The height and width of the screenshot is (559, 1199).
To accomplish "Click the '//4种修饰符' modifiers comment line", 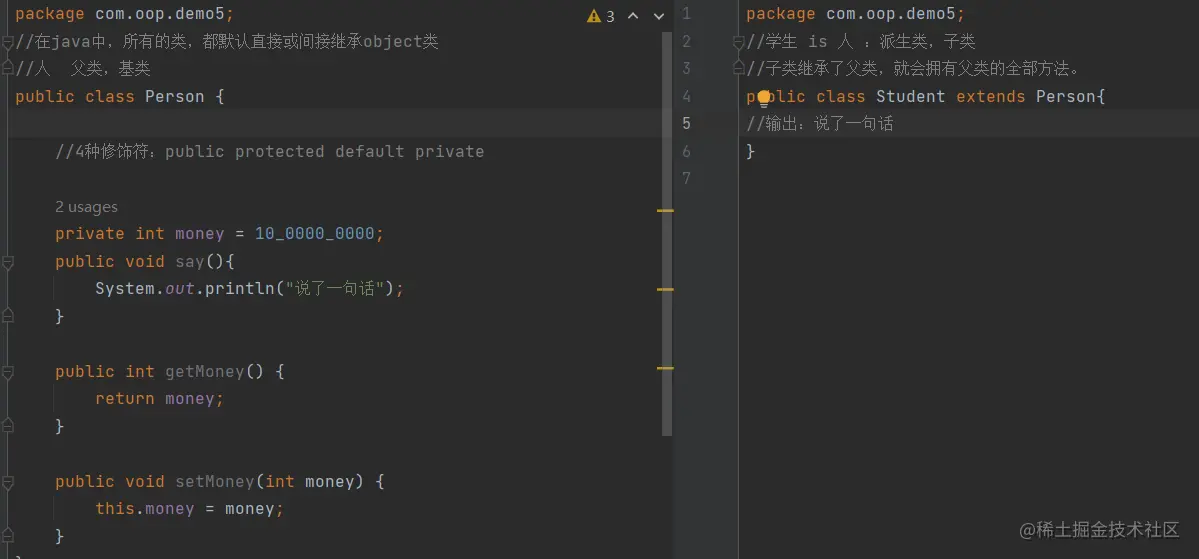I will click(269, 151).
